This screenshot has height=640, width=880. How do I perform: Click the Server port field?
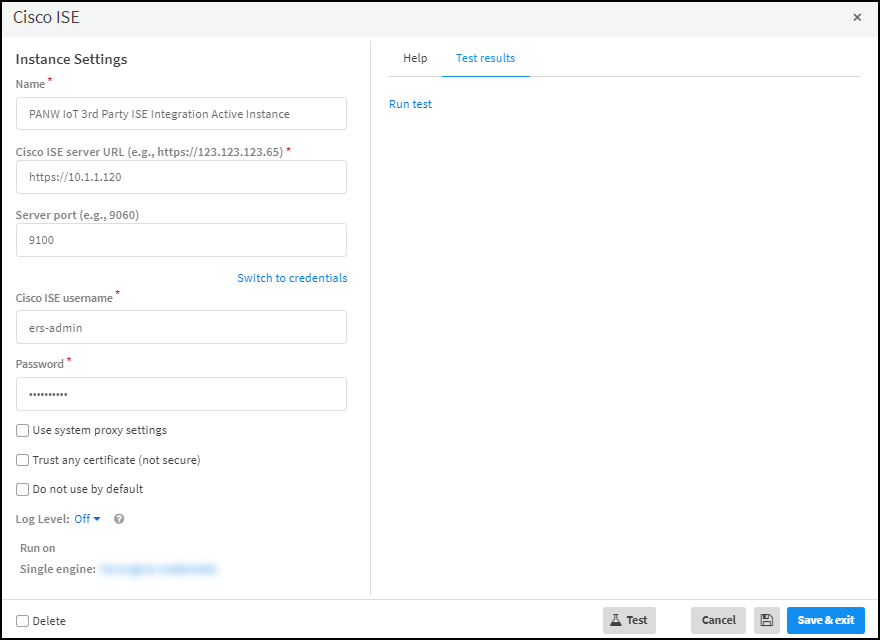181,240
